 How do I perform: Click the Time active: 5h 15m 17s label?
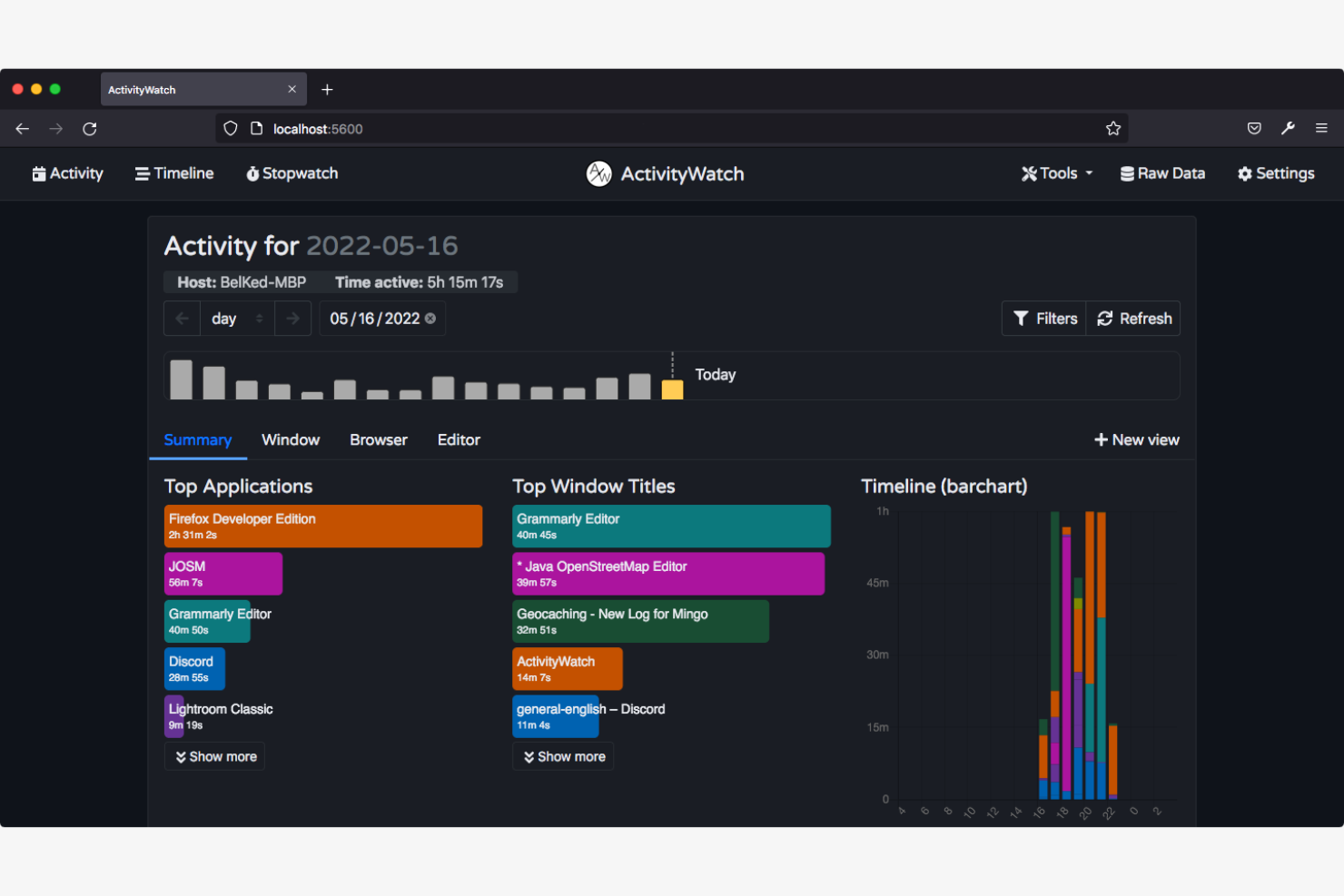point(419,282)
